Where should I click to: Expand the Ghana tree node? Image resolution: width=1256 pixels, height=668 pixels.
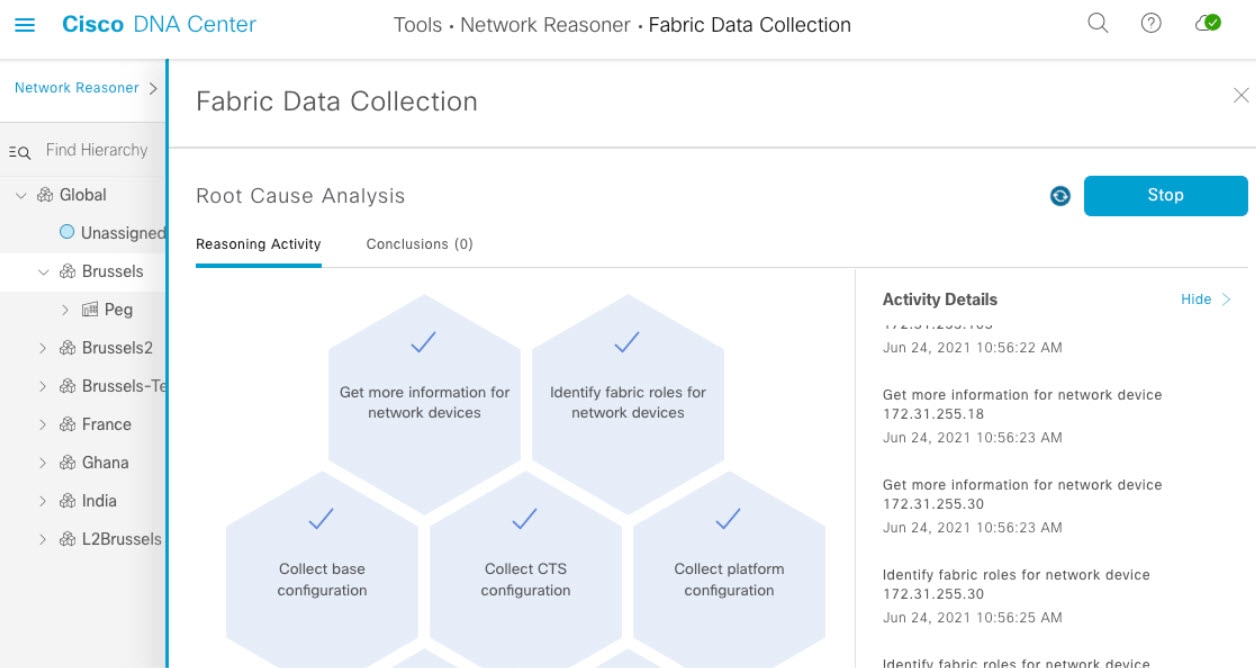point(43,462)
